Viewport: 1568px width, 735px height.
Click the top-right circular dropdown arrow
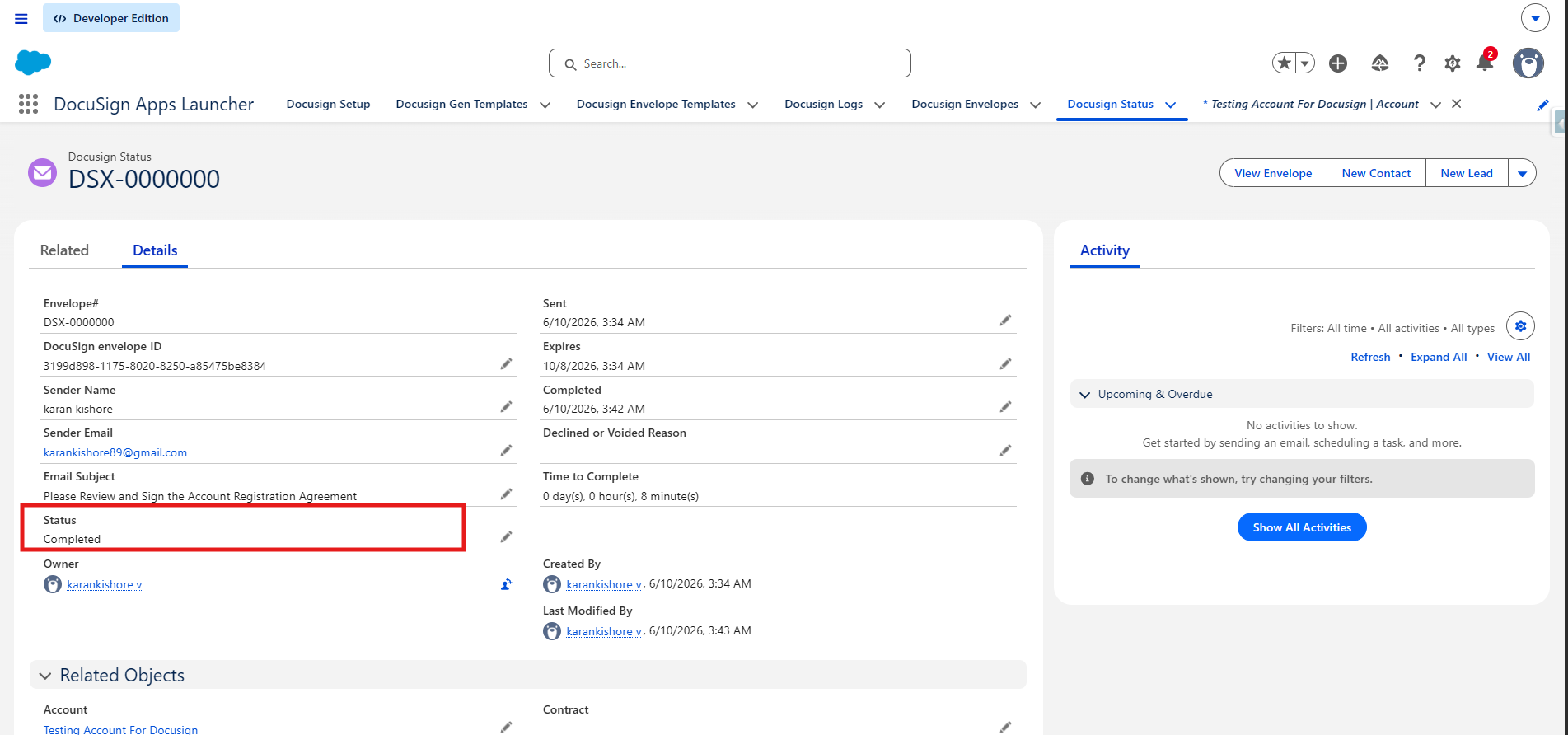click(1535, 17)
